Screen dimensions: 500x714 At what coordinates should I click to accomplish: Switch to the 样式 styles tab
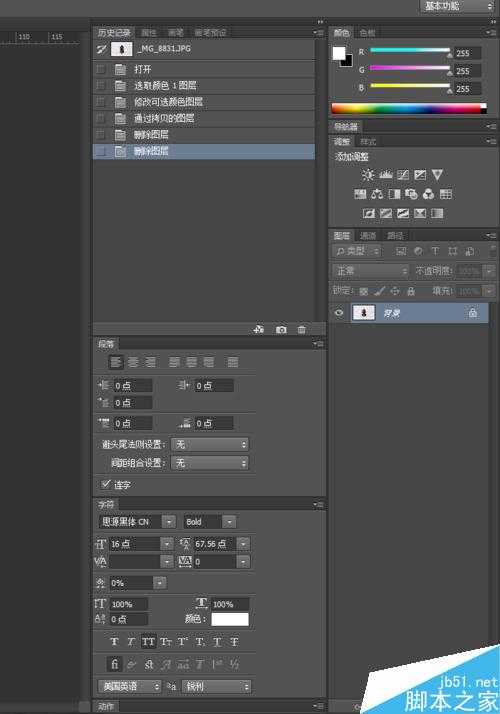pos(368,142)
